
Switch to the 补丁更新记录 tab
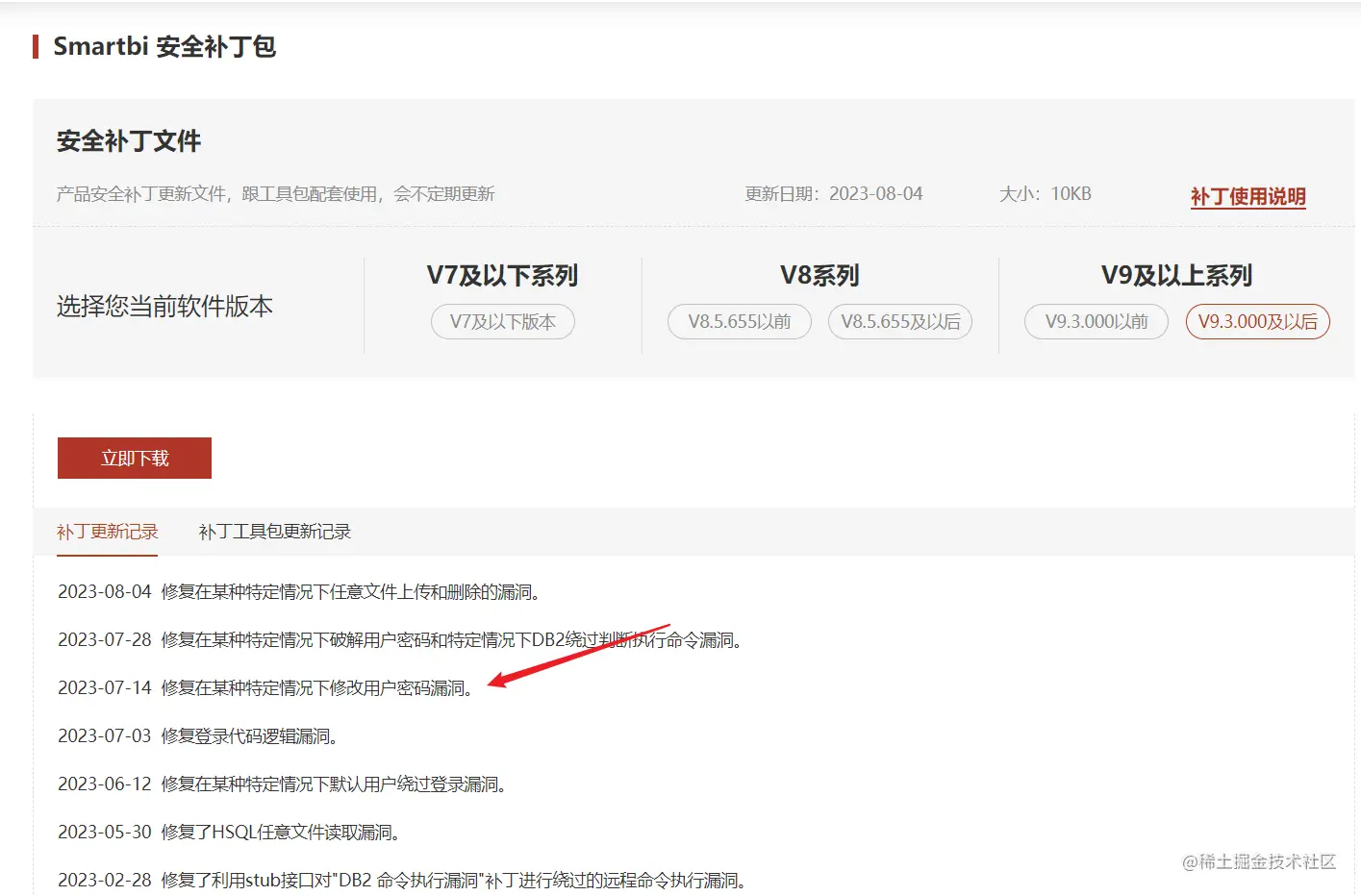coord(107,532)
